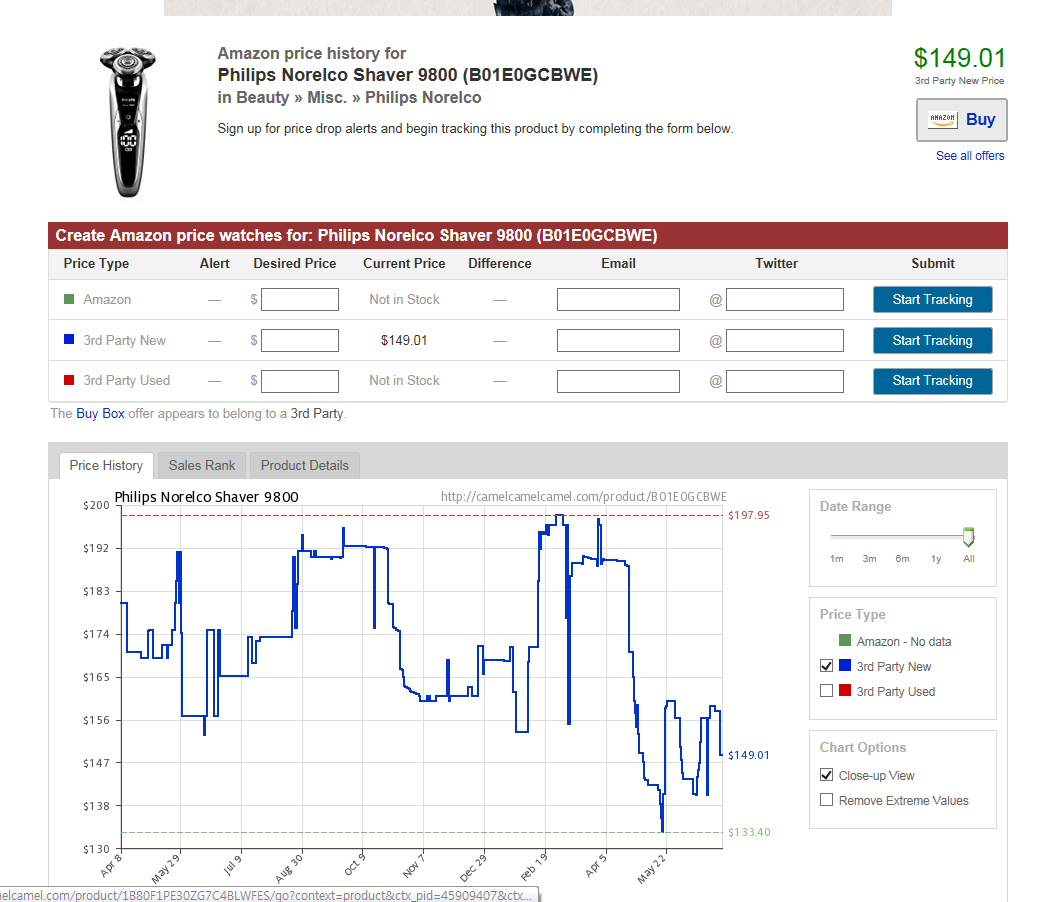Disable the Close-up View checkbox

pos(826,776)
